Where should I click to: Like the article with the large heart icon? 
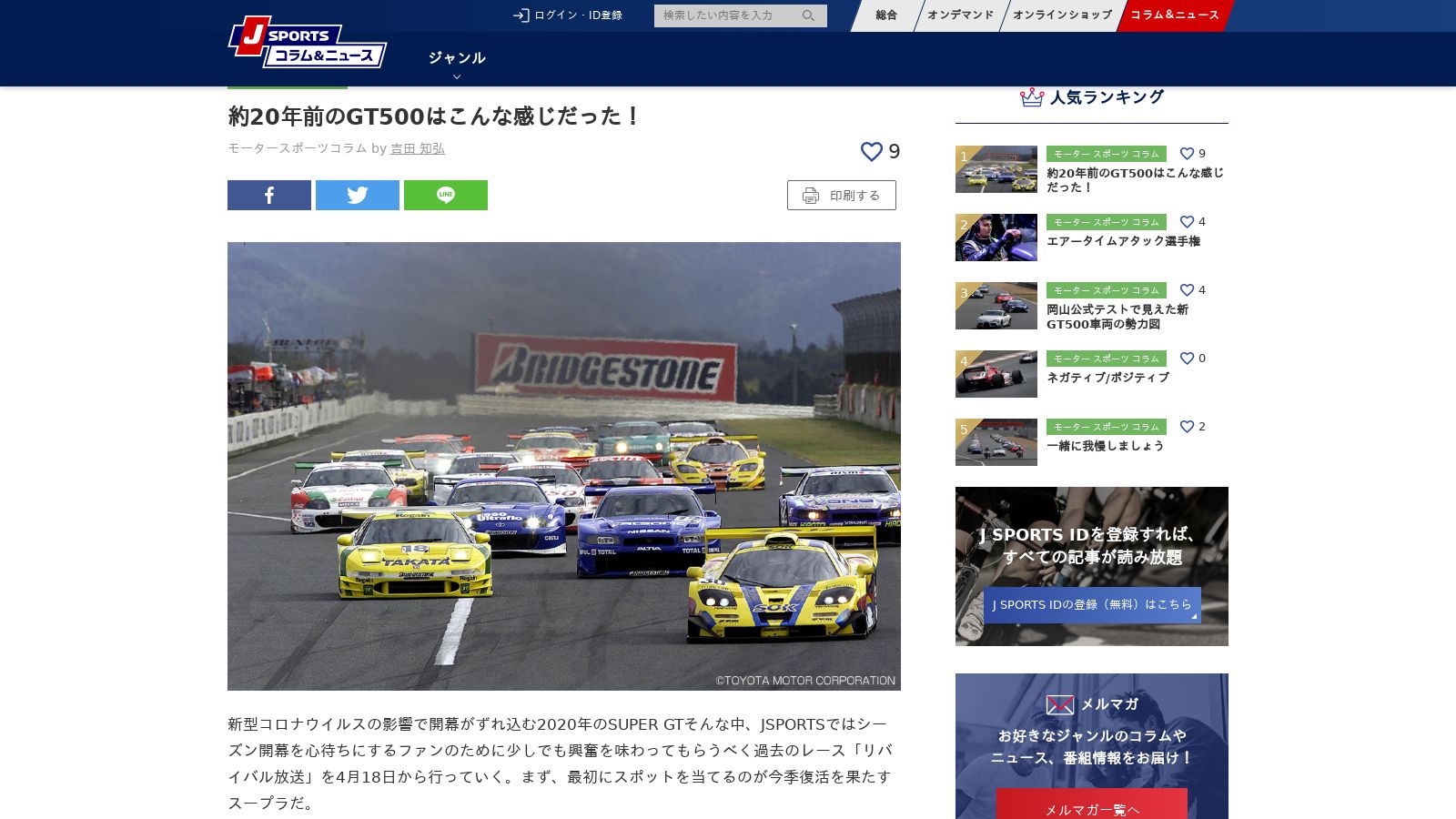click(x=872, y=152)
